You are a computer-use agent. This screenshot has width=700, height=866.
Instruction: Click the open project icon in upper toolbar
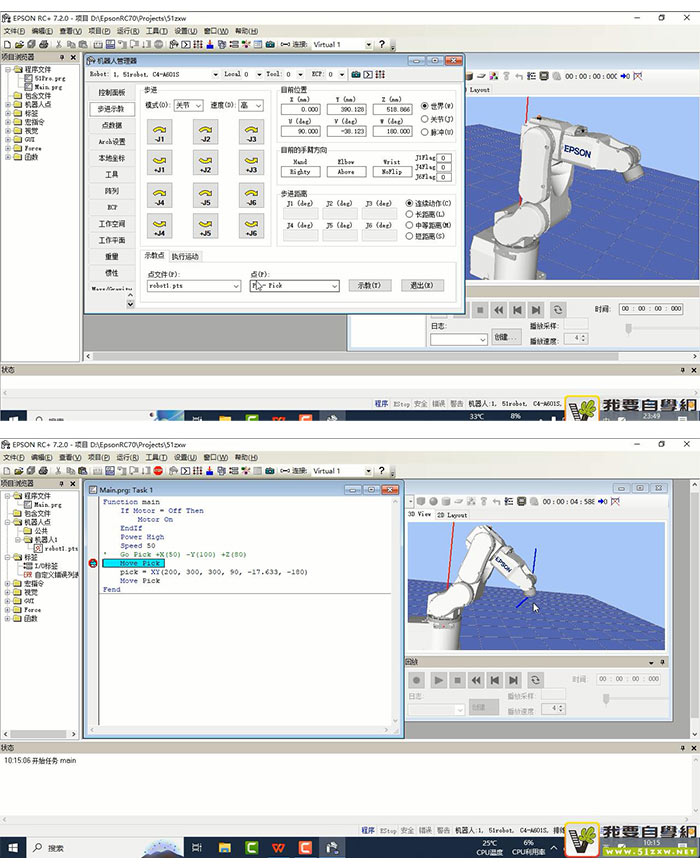pos(19,44)
